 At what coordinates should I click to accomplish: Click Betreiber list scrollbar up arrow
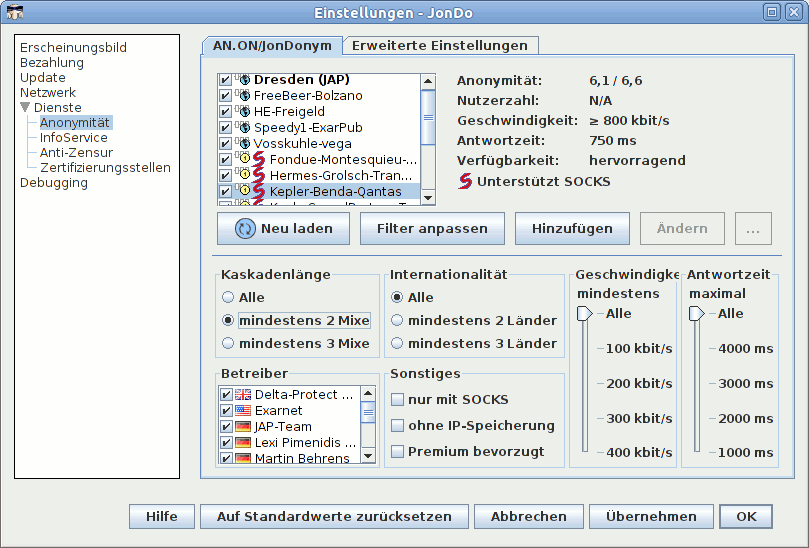click(x=368, y=393)
